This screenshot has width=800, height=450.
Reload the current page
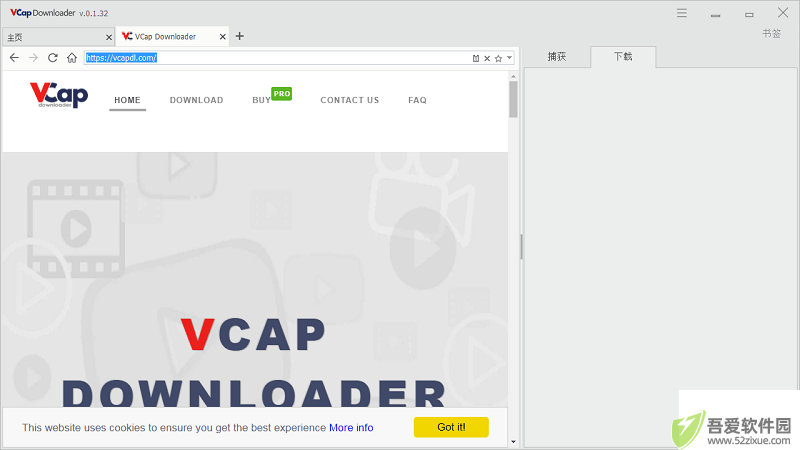point(53,58)
